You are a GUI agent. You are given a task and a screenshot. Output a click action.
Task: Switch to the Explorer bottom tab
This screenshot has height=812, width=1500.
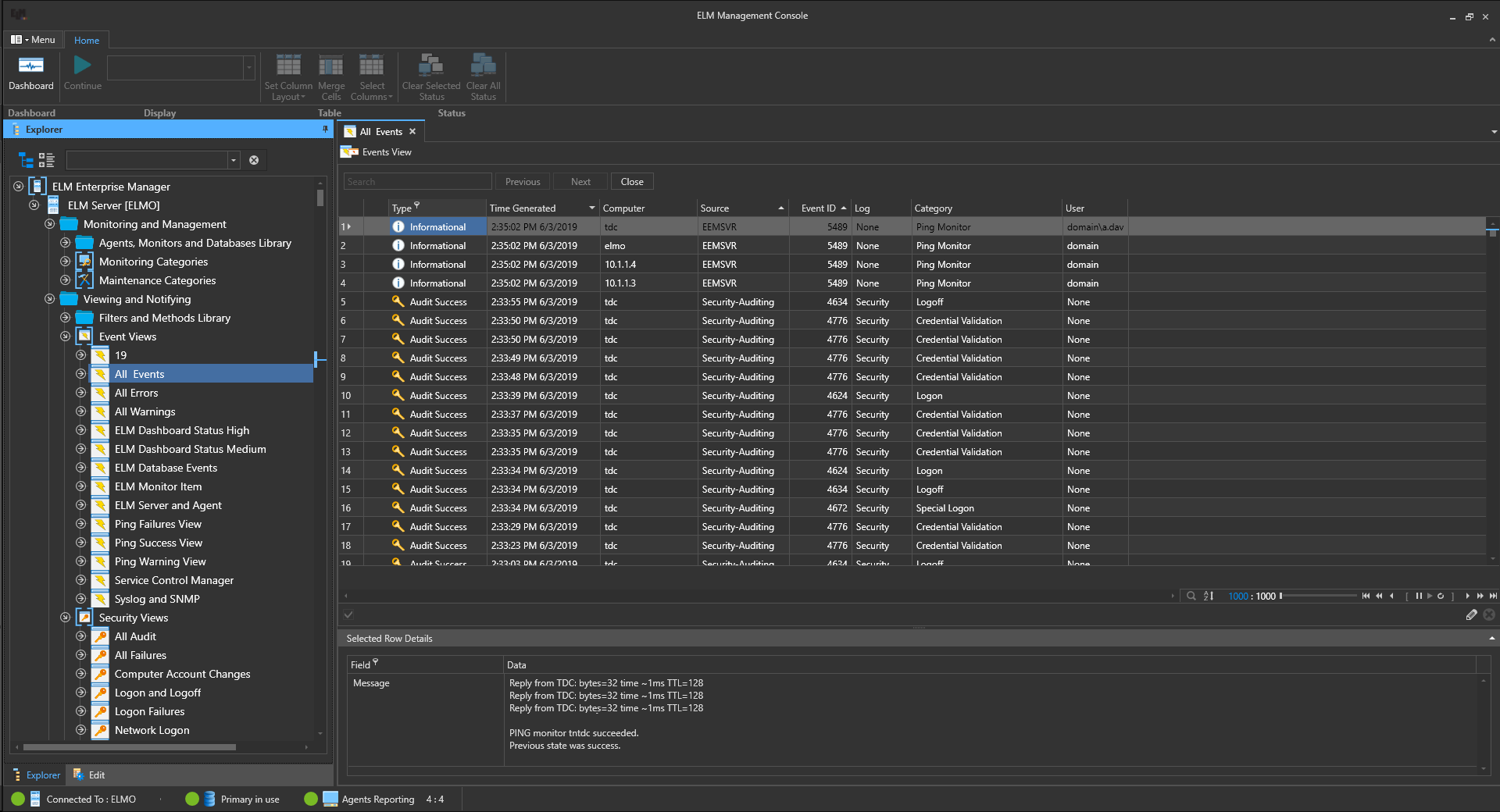[x=36, y=775]
